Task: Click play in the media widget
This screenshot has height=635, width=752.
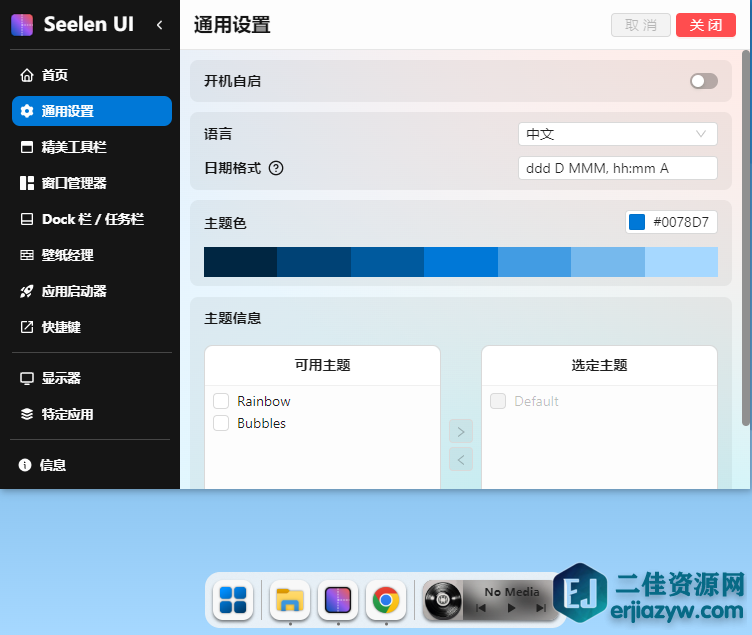Action: [x=511, y=608]
